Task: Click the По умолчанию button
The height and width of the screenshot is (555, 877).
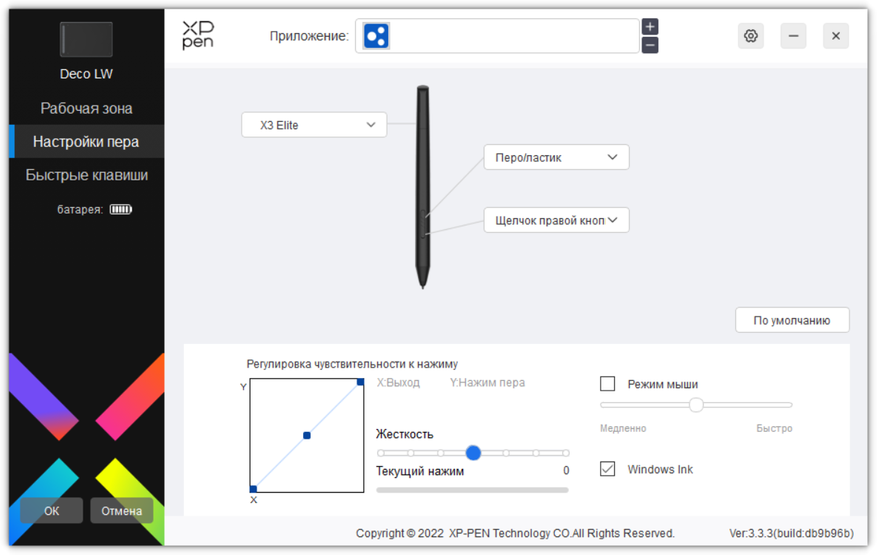Action: click(792, 320)
